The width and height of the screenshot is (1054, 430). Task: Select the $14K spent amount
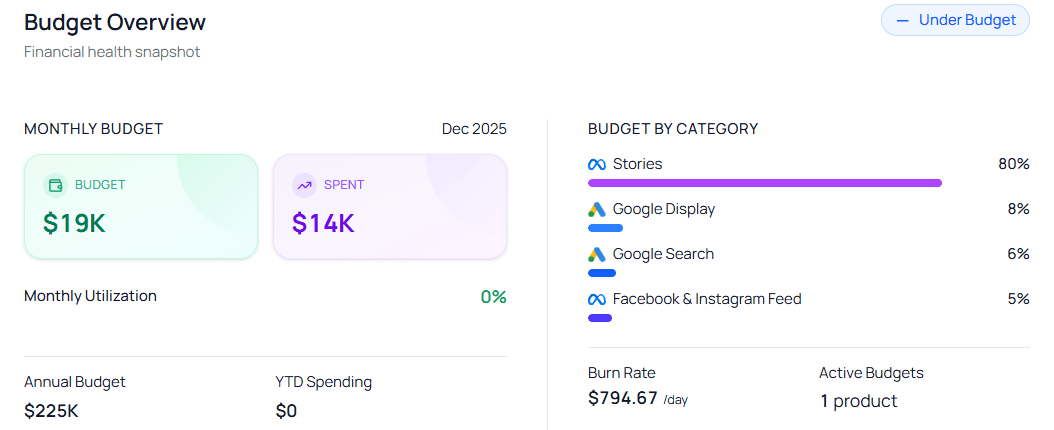pyautogui.click(x=323, y=223)
